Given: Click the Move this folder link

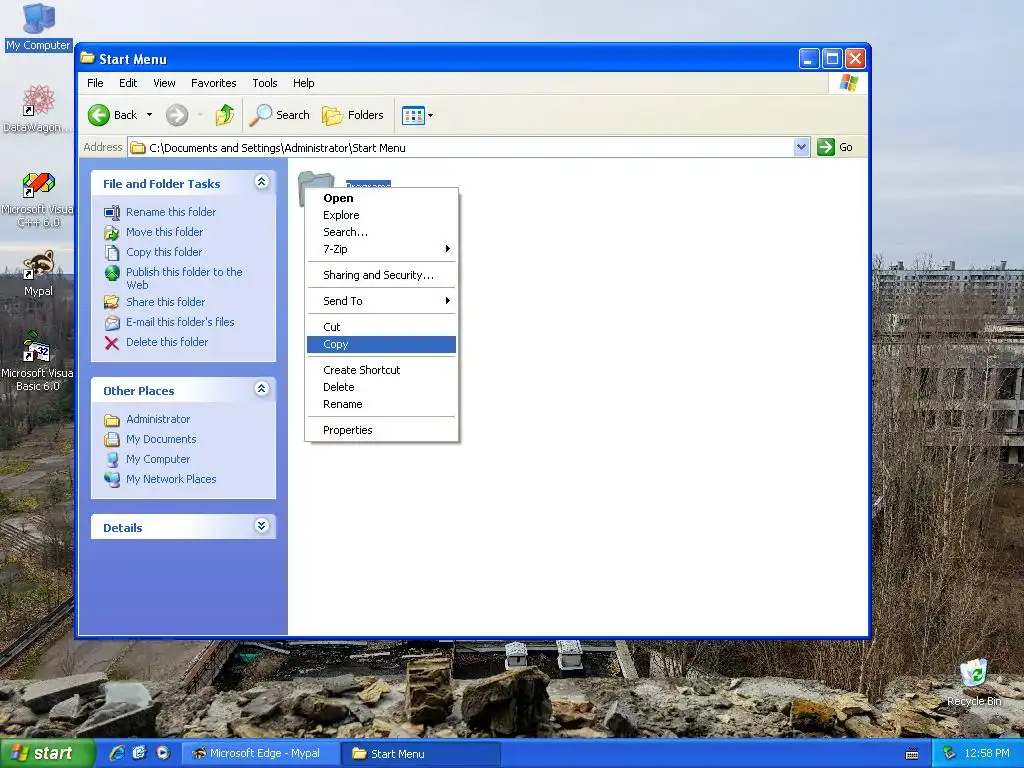Looking at the screenshot, I should 165,232.
